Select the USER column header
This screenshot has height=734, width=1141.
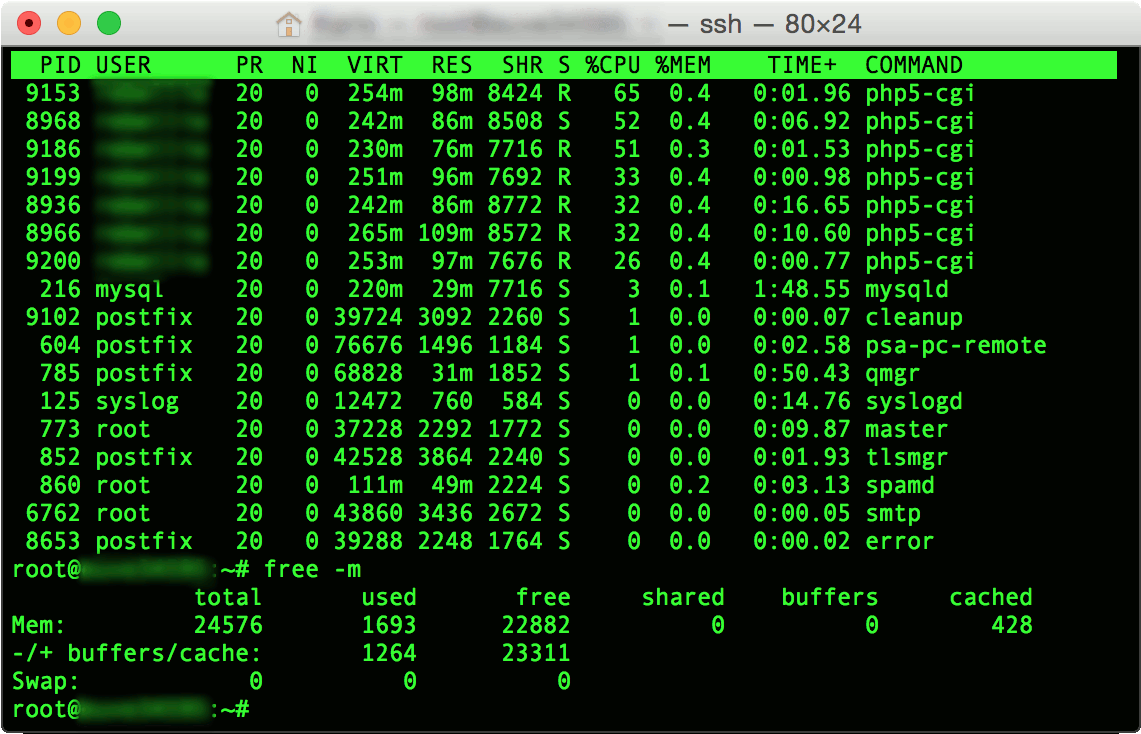click(x=122, y=64)
